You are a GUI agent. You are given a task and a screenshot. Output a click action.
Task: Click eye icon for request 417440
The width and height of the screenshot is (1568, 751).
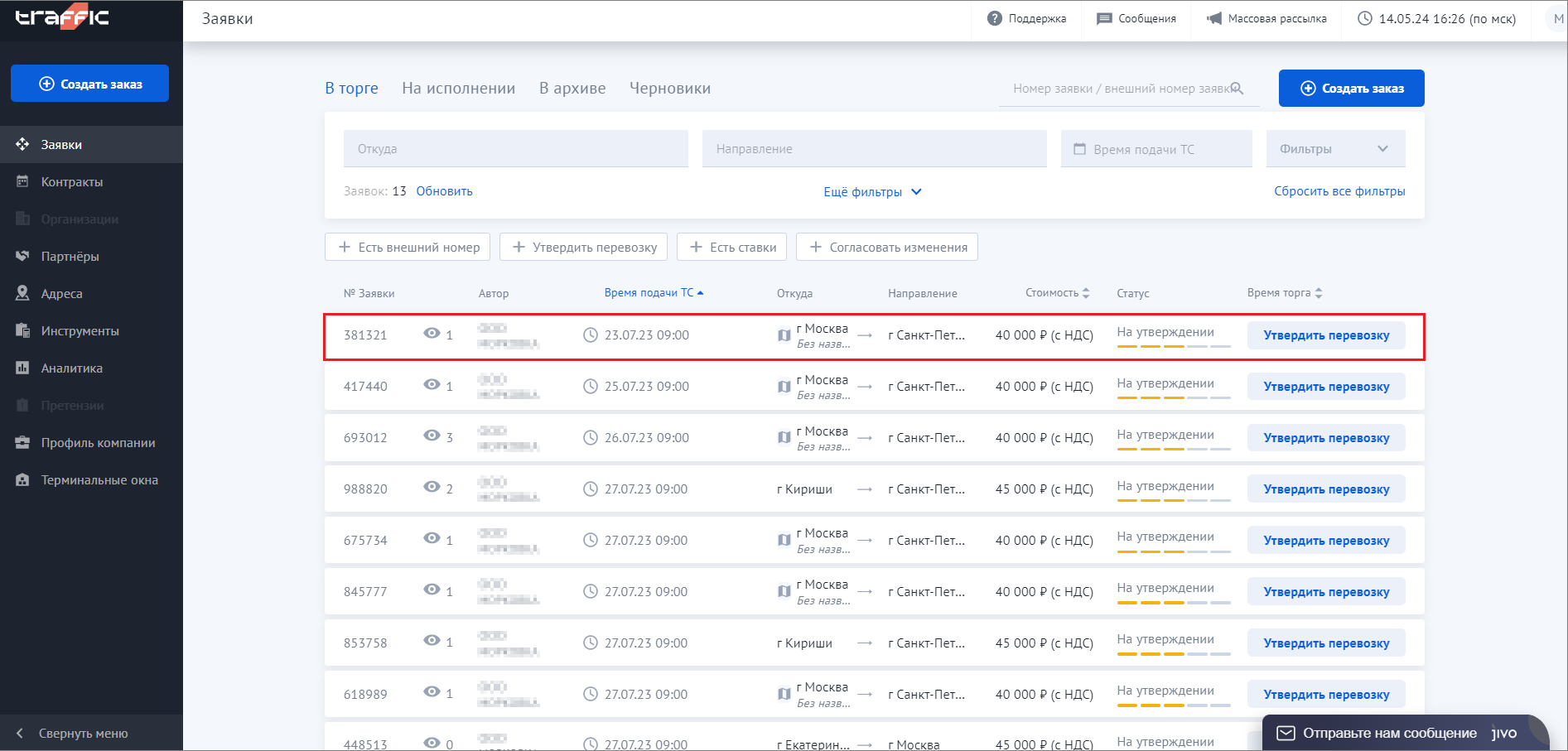(432, 384)
